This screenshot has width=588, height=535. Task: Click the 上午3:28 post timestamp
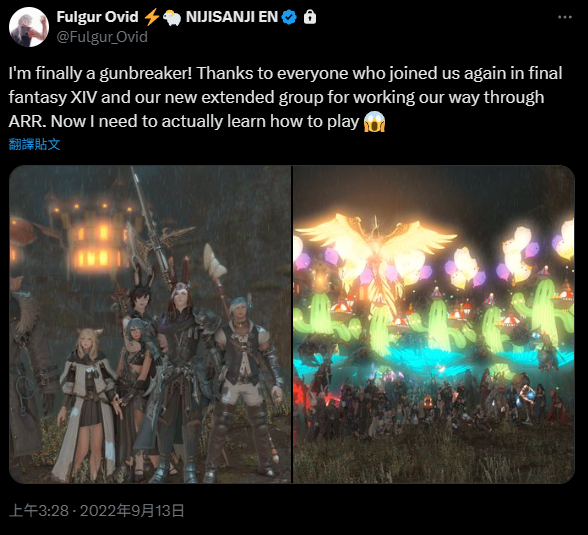click(x=39, y=511)
